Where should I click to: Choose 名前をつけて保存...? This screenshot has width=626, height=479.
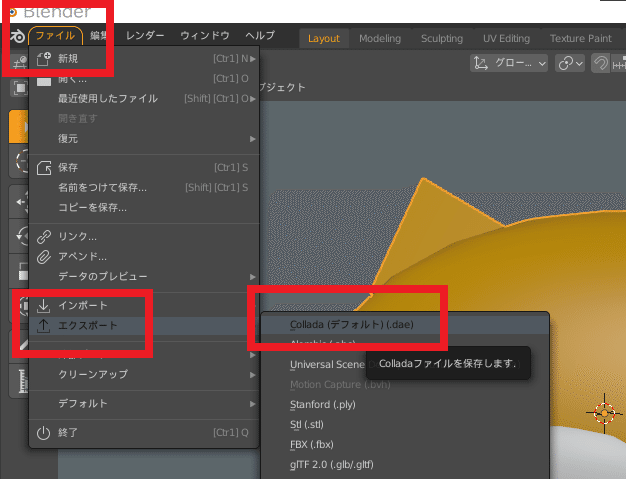144,187
